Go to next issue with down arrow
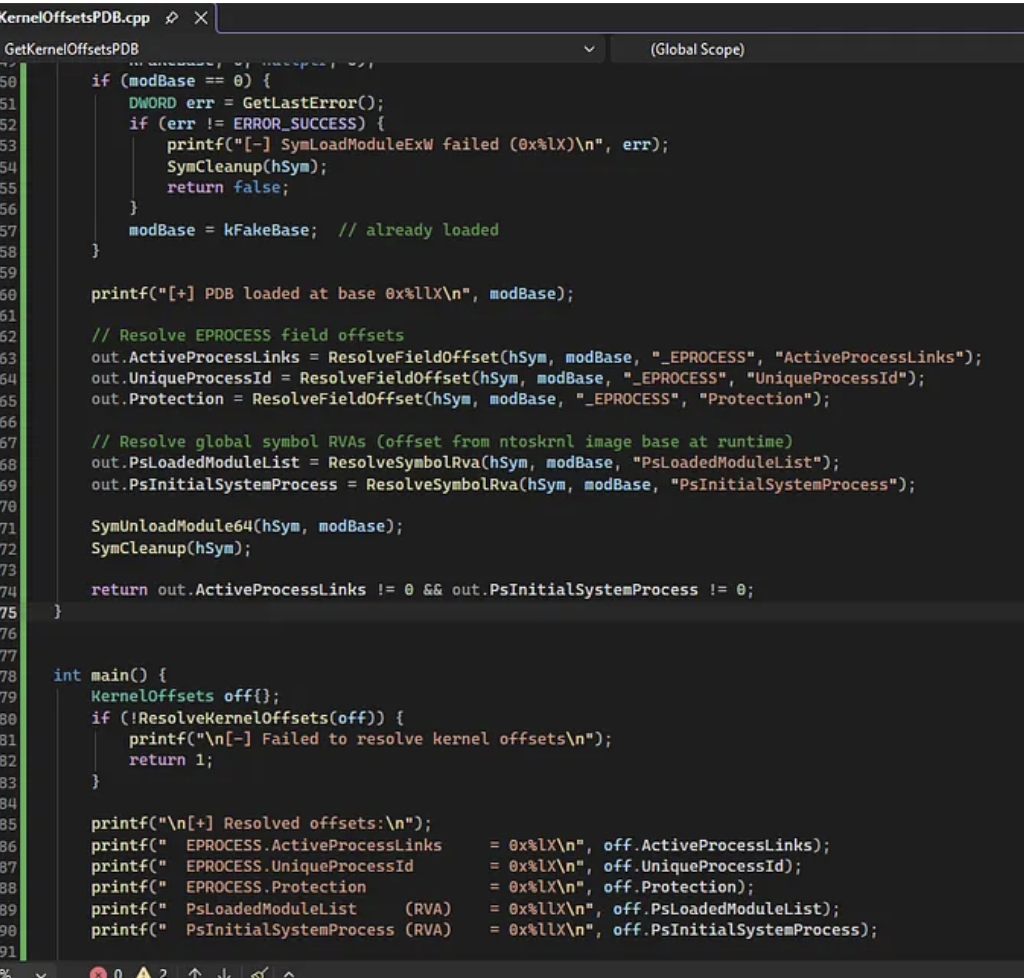The height and width of the screenshot is (978, 1024). [224, 973]
